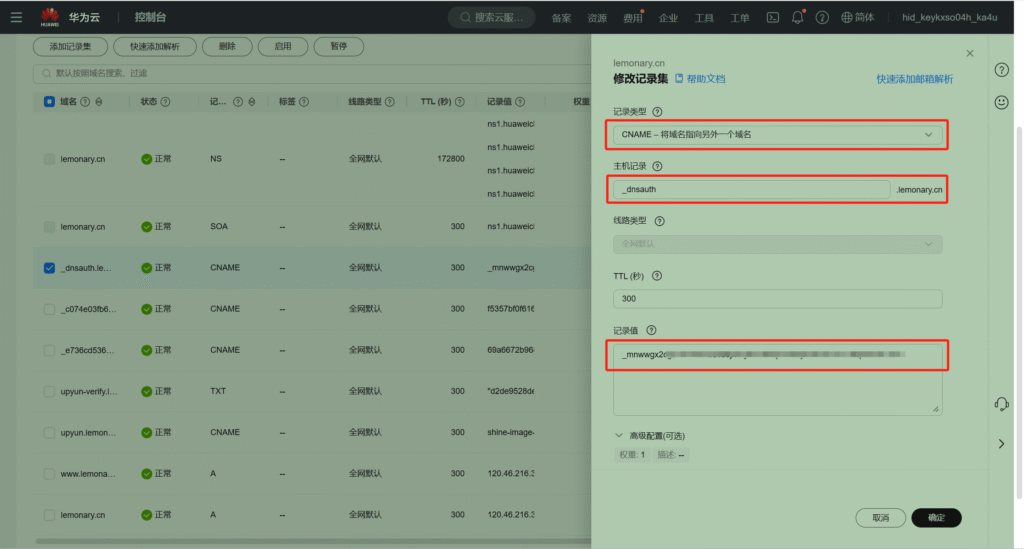Open the 费用 menu in top bar

632,18
